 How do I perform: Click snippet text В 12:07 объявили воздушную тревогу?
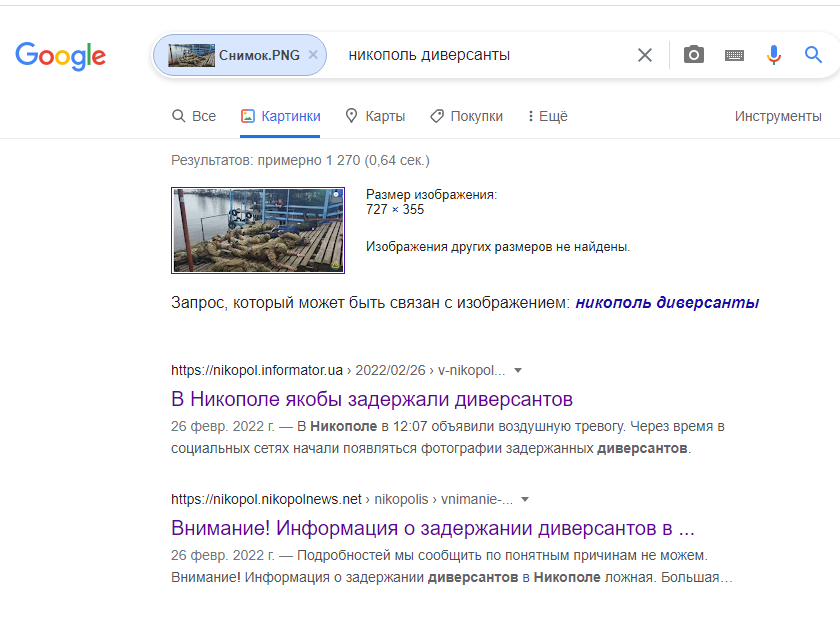tap(461, 427)
